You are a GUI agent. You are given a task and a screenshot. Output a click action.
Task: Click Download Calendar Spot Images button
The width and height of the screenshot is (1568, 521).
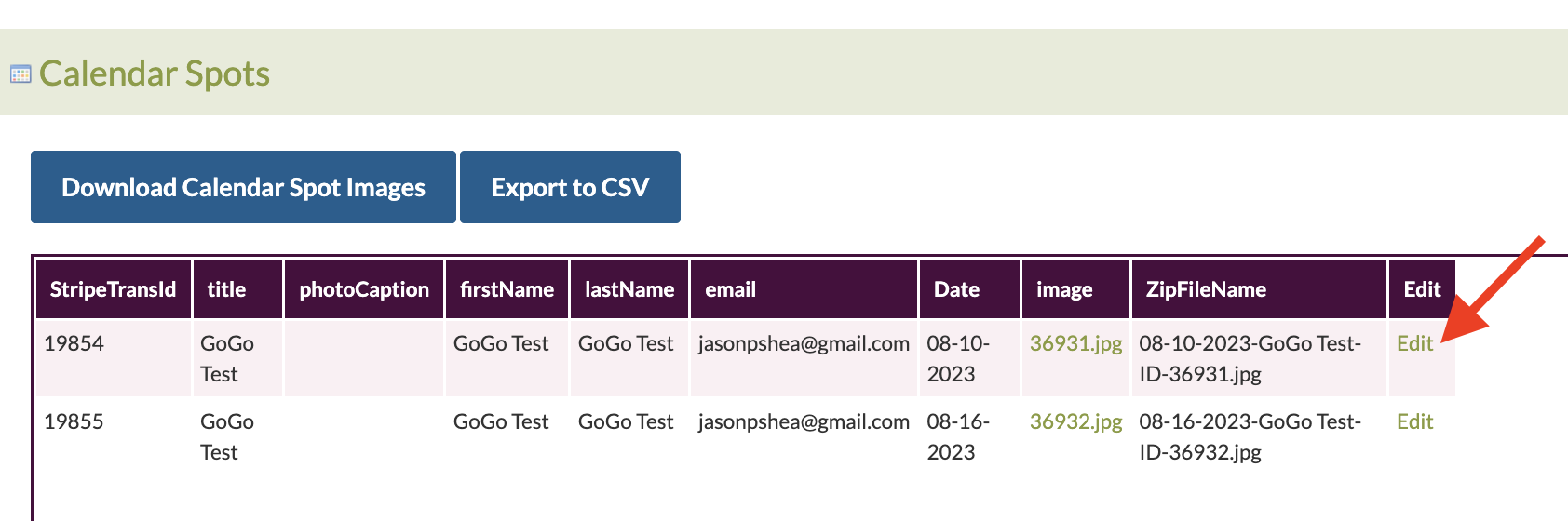[x=243, y=187]
